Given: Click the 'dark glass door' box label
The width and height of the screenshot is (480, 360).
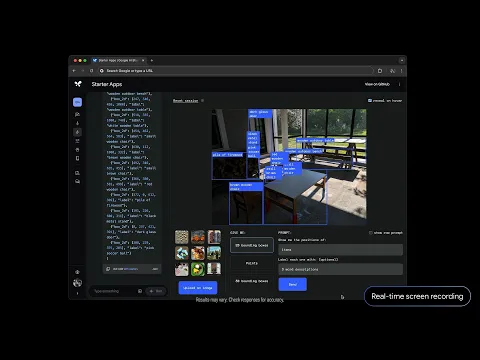Looking at the screenshot, I should [x=260, y=114].
